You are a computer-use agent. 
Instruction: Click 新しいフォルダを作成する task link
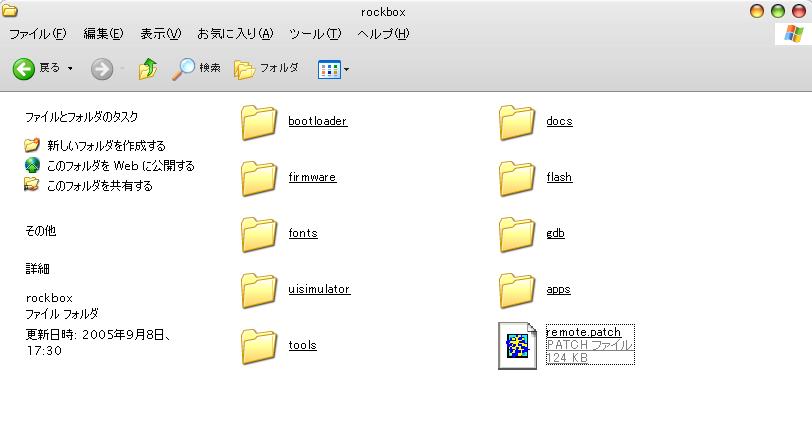coord(106,145)
